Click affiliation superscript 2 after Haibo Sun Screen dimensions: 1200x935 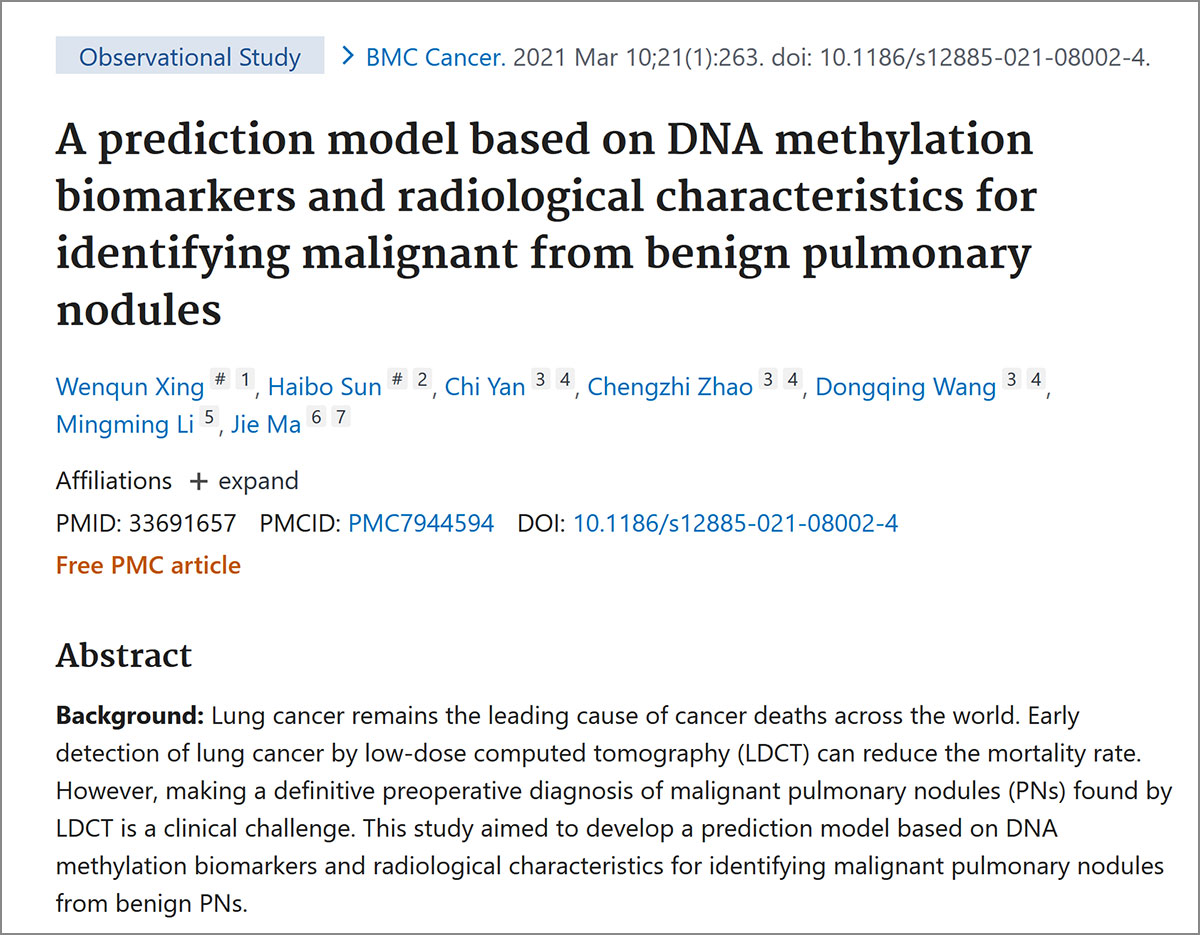(422, 380)
